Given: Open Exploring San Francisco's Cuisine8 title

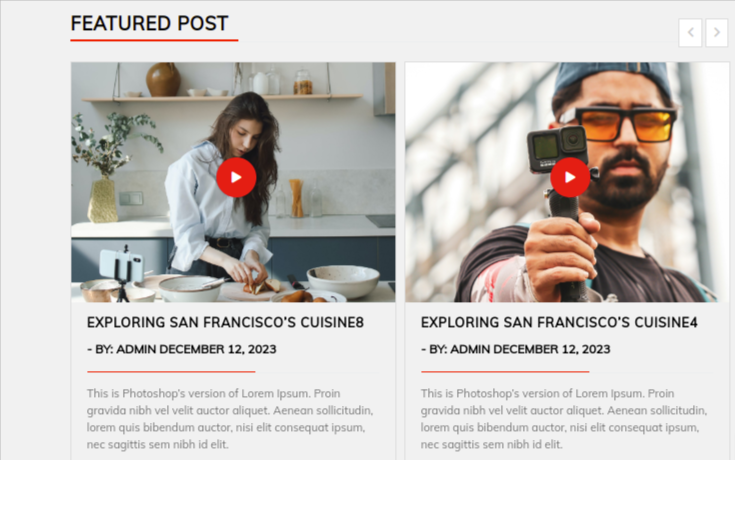Looking at the screenshot, I should 225,322.
